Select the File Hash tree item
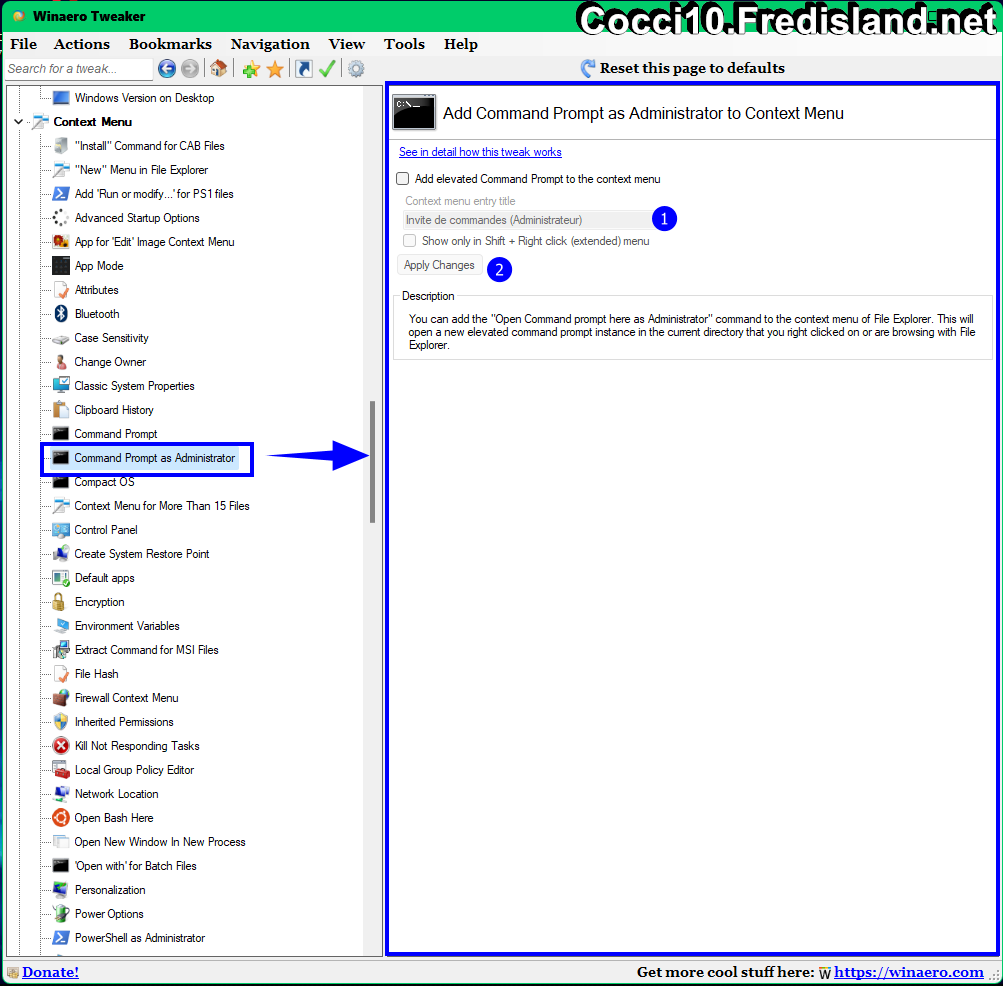1003x986 pixels. pos(97,674)
